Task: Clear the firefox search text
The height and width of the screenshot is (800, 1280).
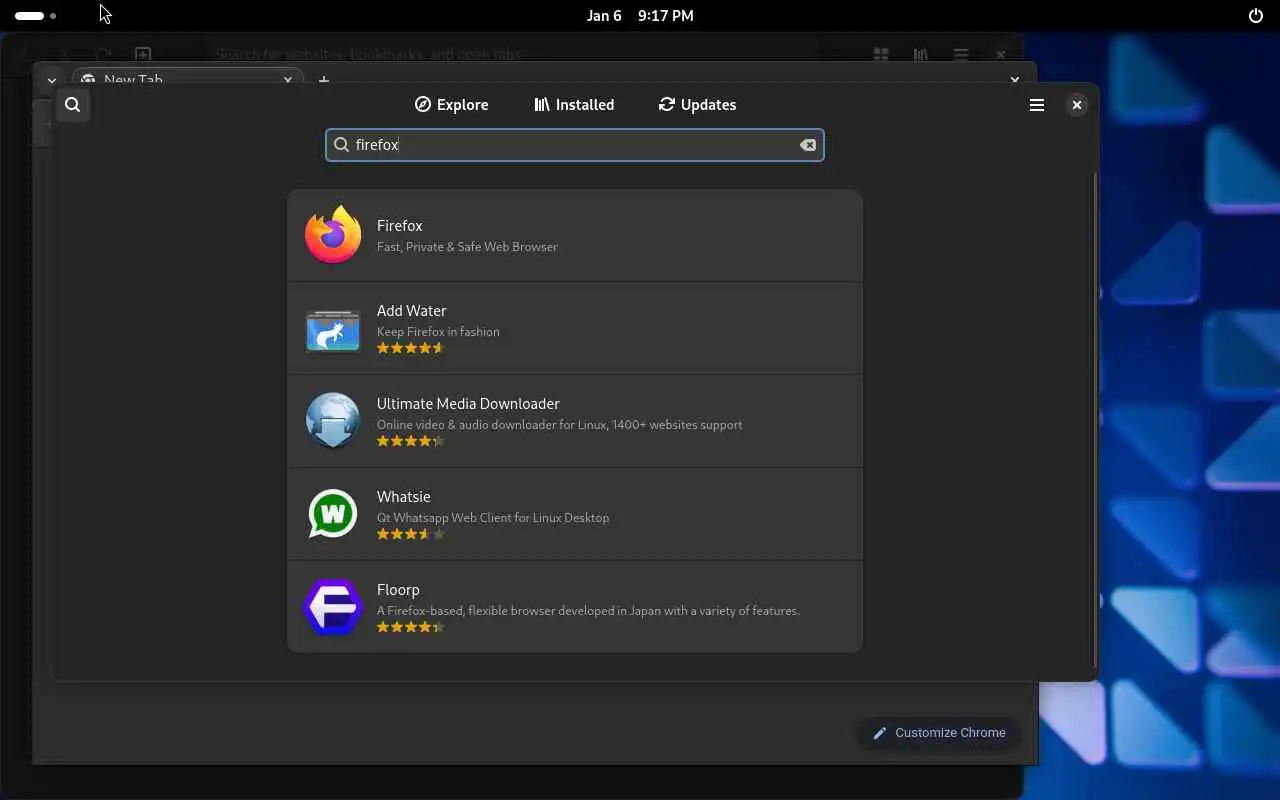Action: click(808, 145)
